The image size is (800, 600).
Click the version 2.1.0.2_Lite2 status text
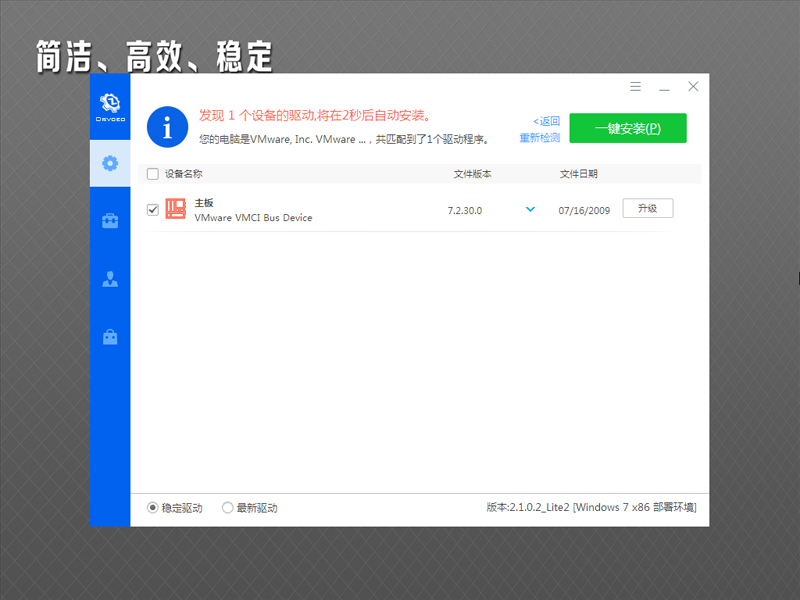coord(591,507)
